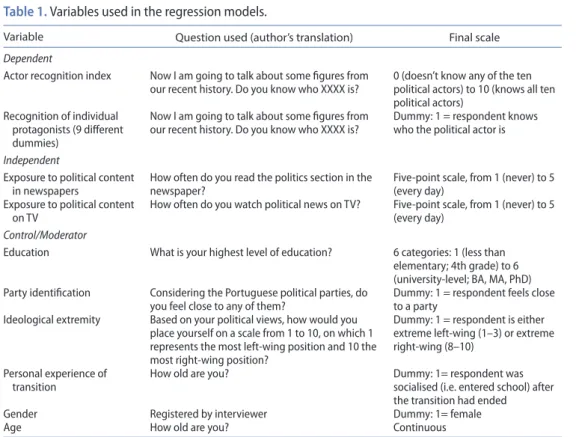
Task: Click 'Considering the Portuguese political parties' question
Action: 259,299
